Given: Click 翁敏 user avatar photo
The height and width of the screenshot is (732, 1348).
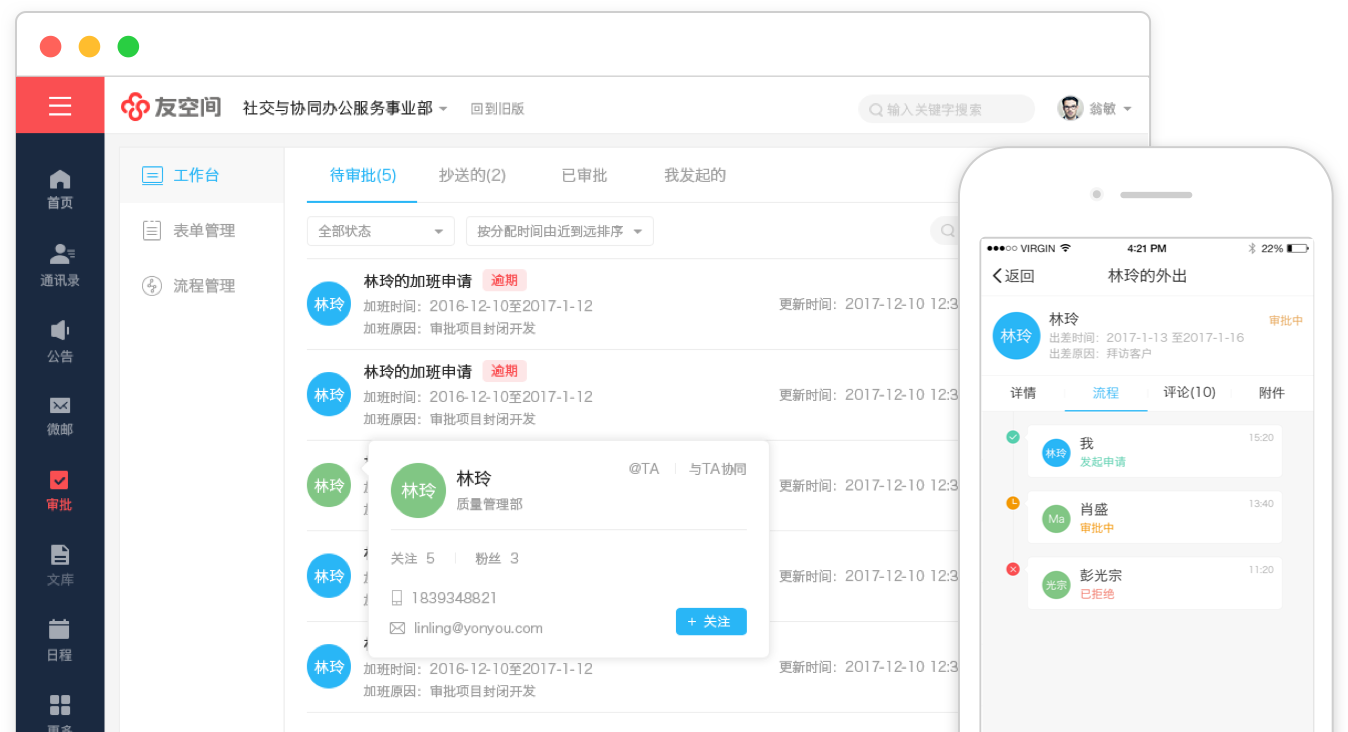Looking at the screenshot, I should (x=1070, y=108).
